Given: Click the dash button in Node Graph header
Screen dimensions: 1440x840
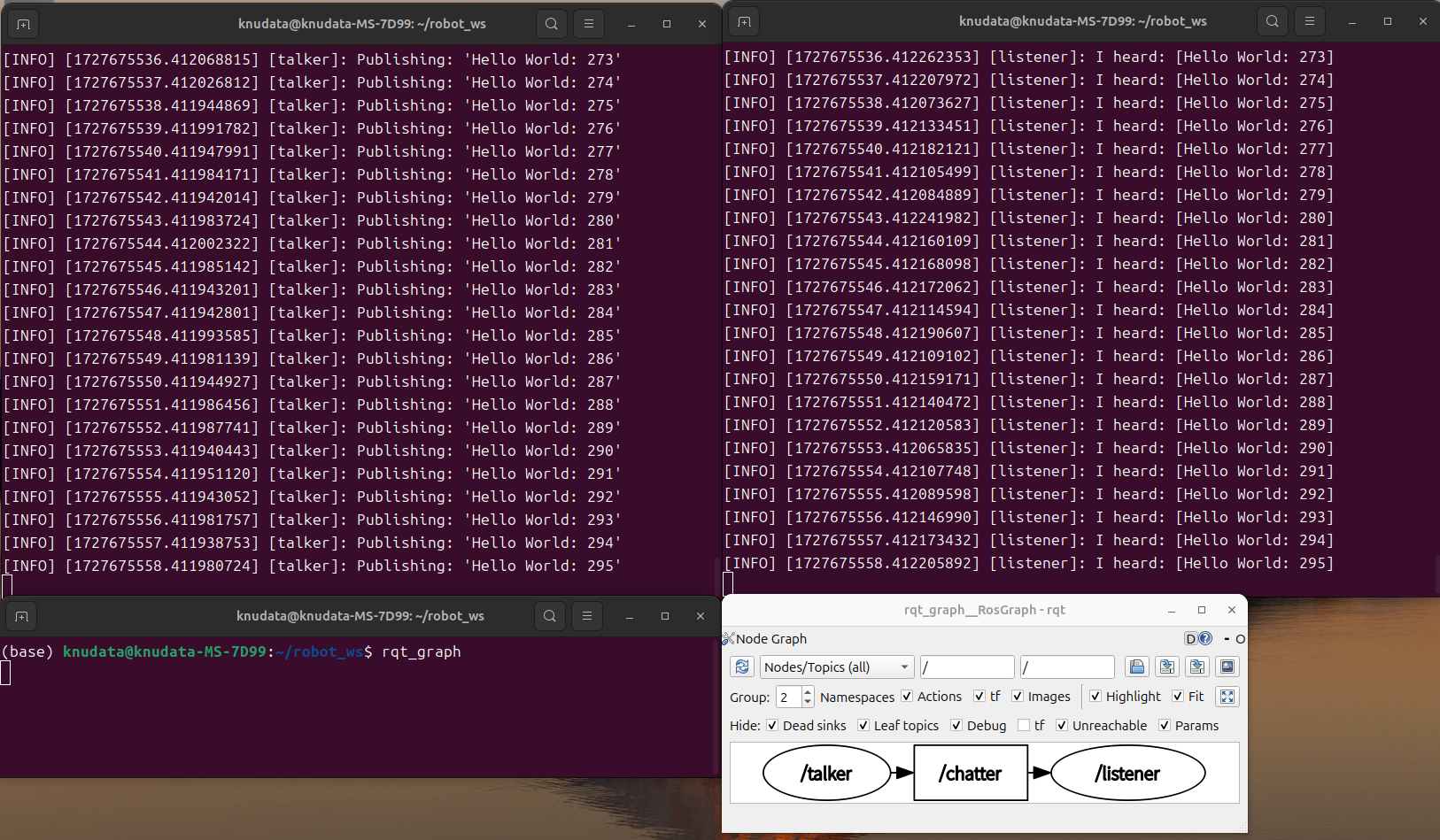Looking at the screenshot, I should (x=1227, y=638).
